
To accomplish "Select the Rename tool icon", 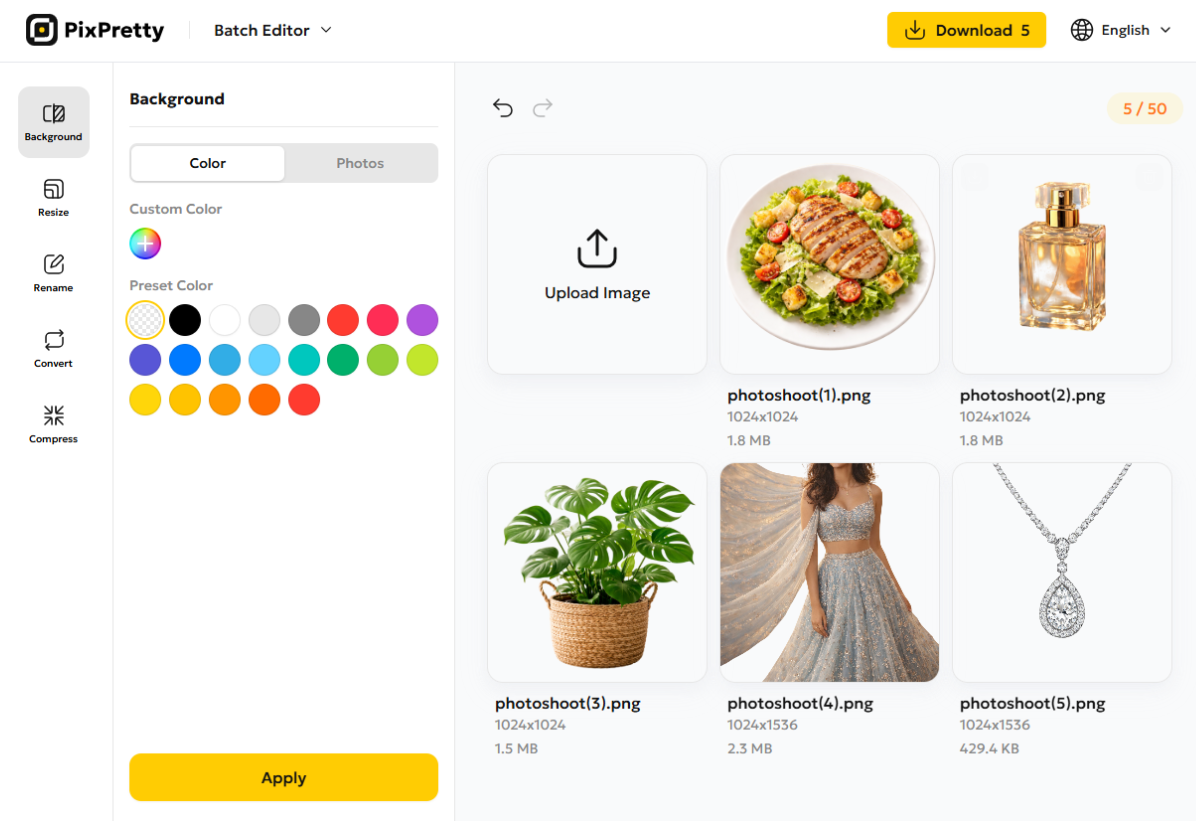I will [x=53, y=265].
